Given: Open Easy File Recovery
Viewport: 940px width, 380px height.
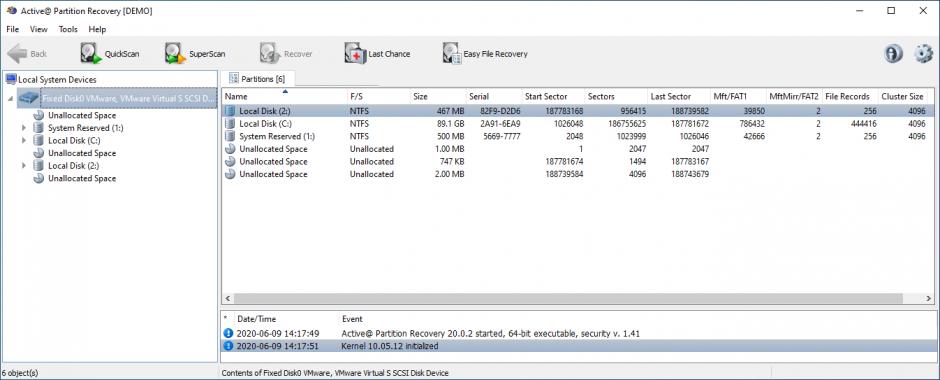Looking at the screenshot, I should (485, 53).
